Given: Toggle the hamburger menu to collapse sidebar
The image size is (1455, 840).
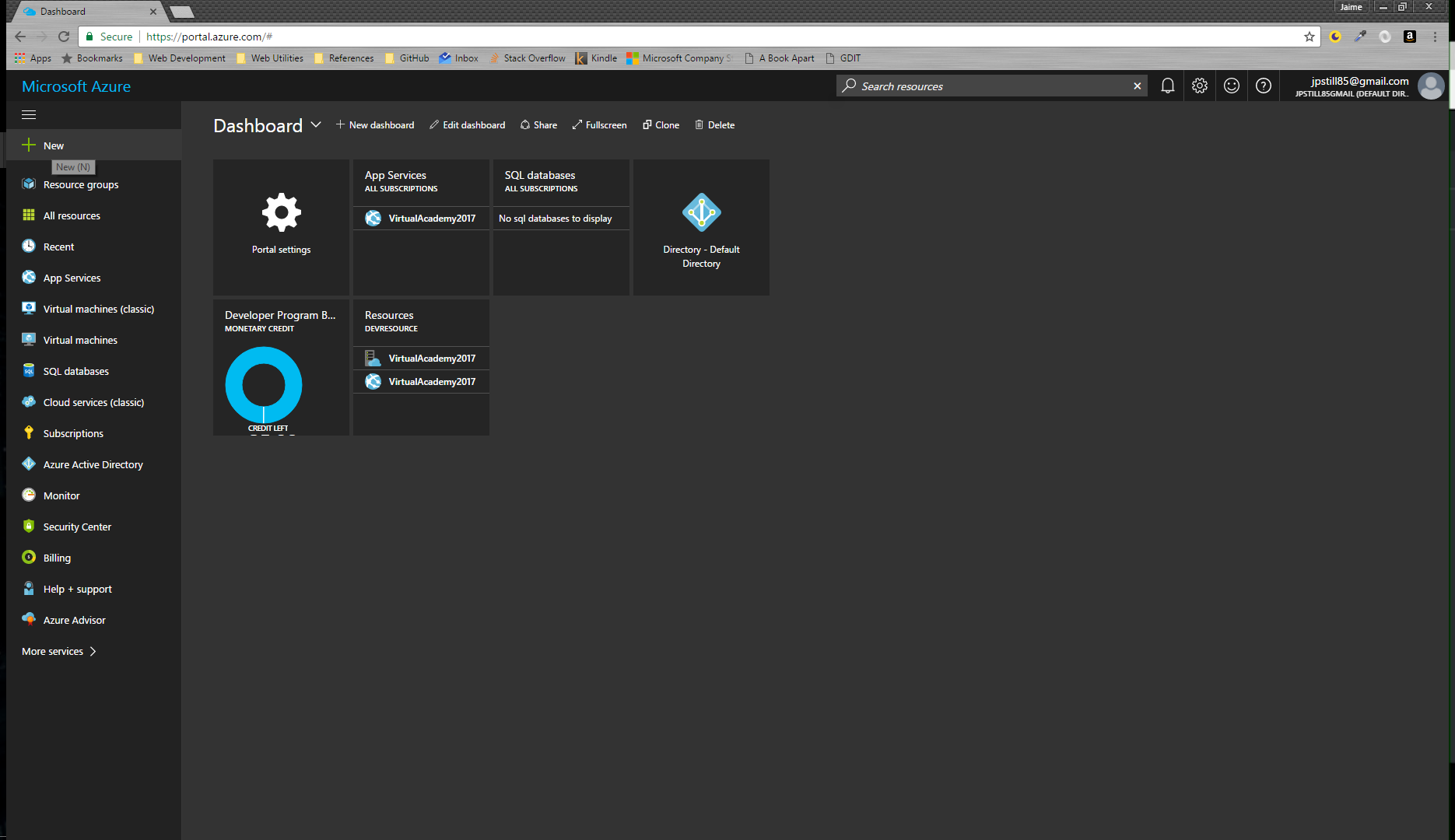Looking at the screenshot, I should pyautogui.click(x=29, y=115).
